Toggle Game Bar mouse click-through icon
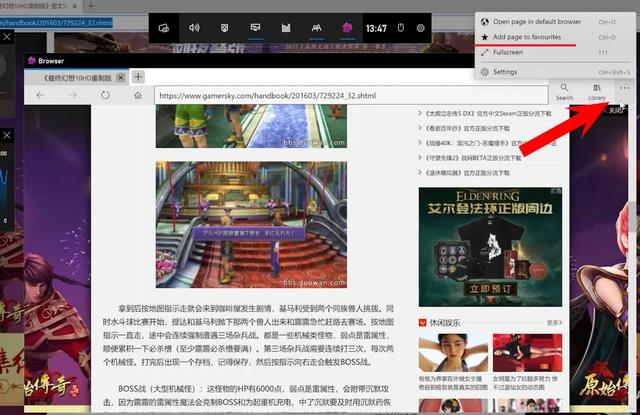Image resolution: width=640 pixels, height=415 pixels. 400,28
